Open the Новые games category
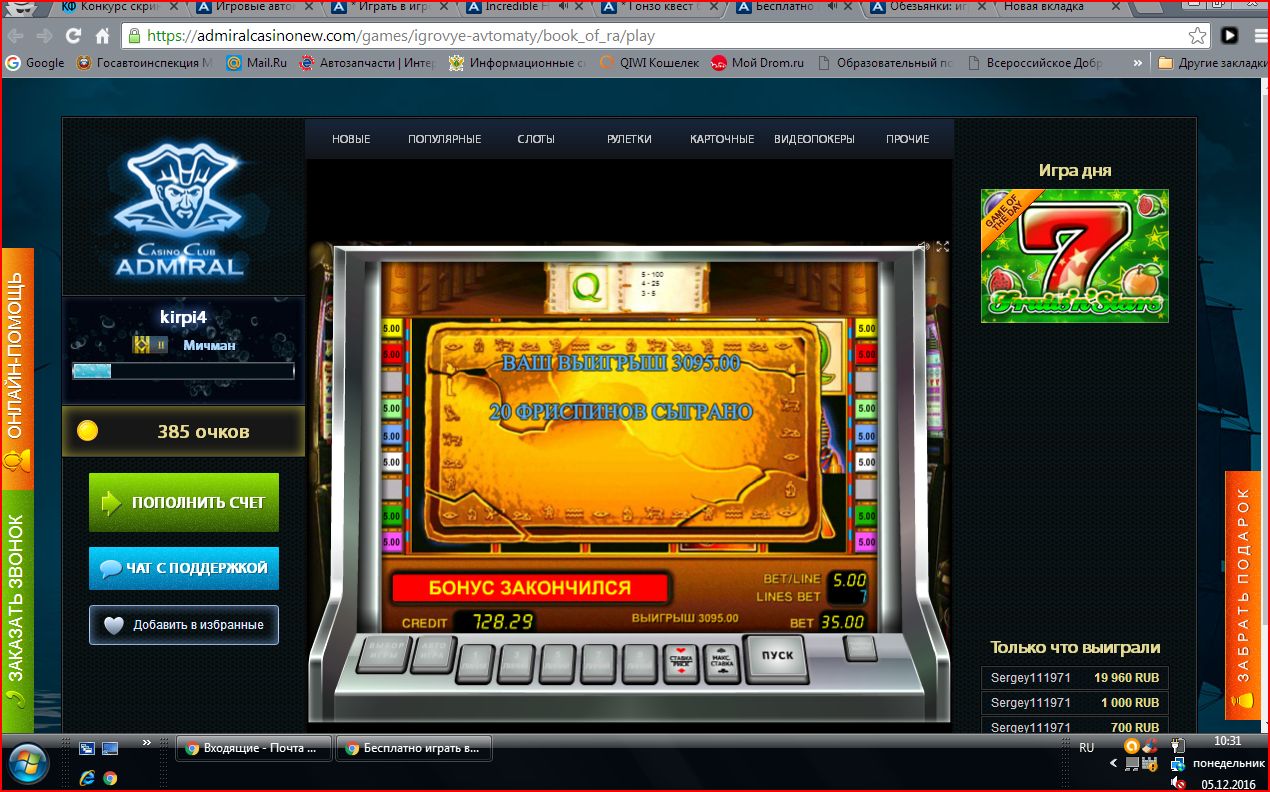The image size is (1270, 792). pyautogui.click(x=351, y=139)
